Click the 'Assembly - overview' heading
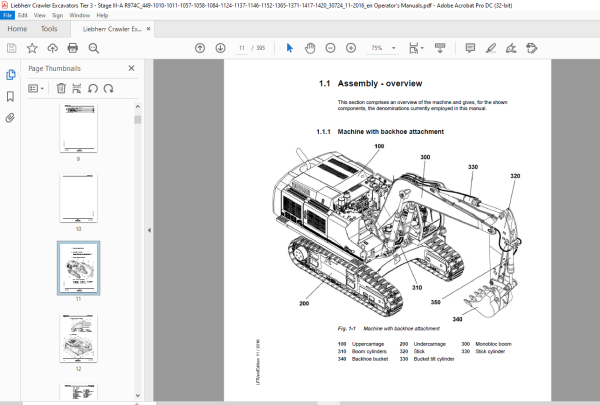The image size is (600, 405). pyautogui.click(x=380, y=83)
